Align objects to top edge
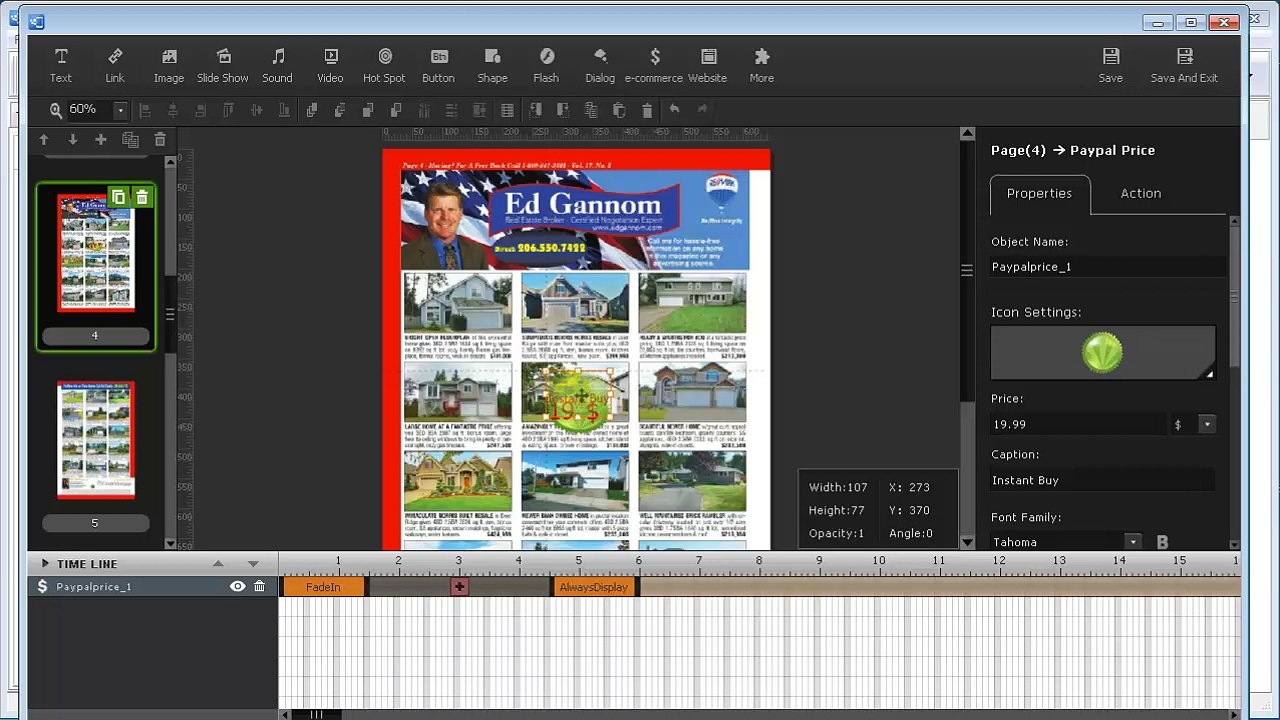Image resolution: width=1280 pixels, height=720 pixels. coord(228,110)
